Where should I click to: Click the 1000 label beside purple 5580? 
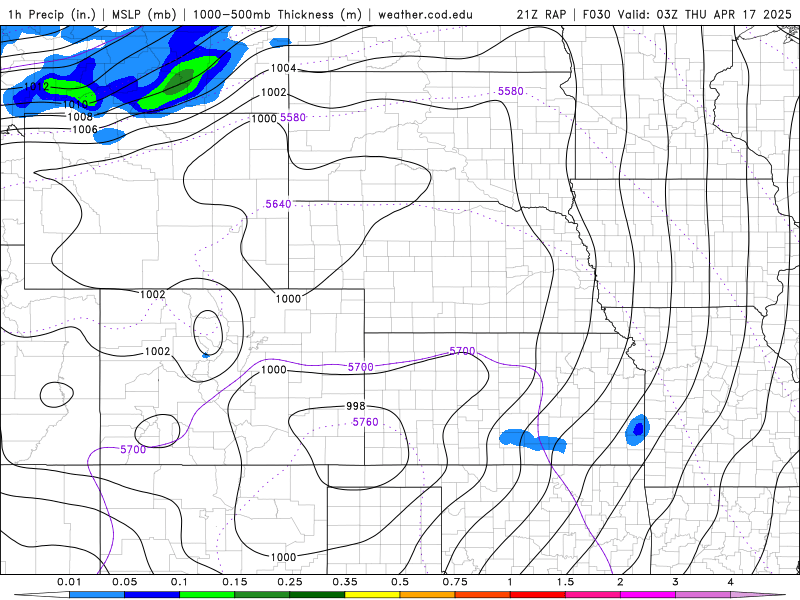tap(264, 118)
